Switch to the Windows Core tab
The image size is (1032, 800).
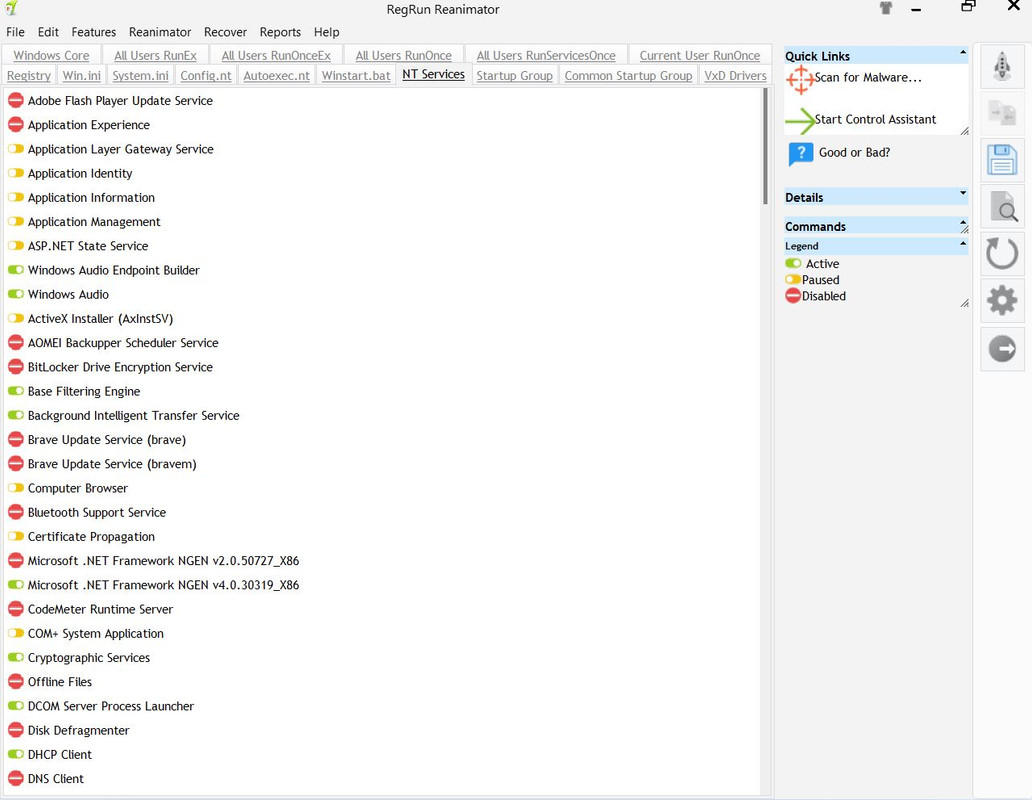coord(51,56)
